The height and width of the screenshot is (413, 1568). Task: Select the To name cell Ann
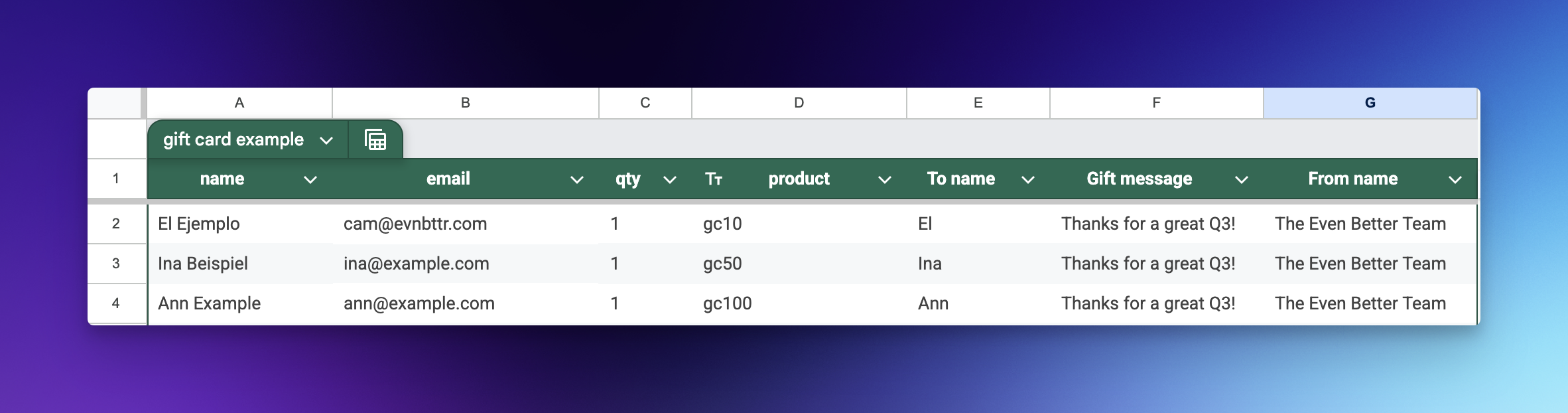point(978,303)
